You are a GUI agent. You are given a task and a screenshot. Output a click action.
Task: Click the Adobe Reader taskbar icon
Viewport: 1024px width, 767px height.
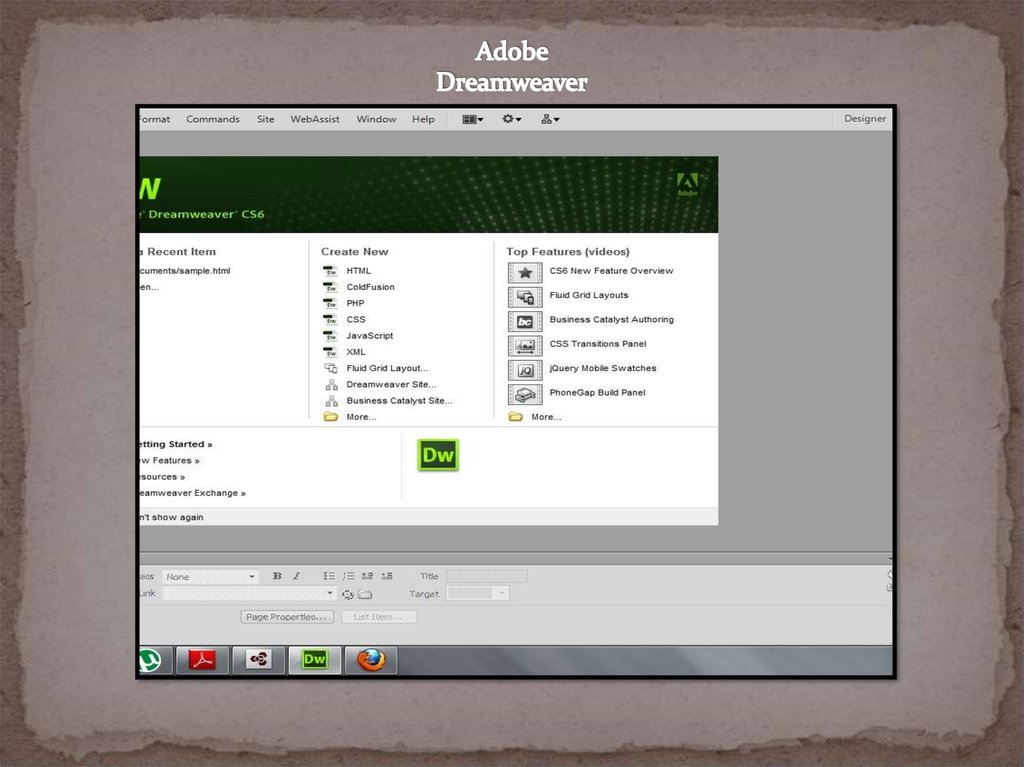pos(203,659)
